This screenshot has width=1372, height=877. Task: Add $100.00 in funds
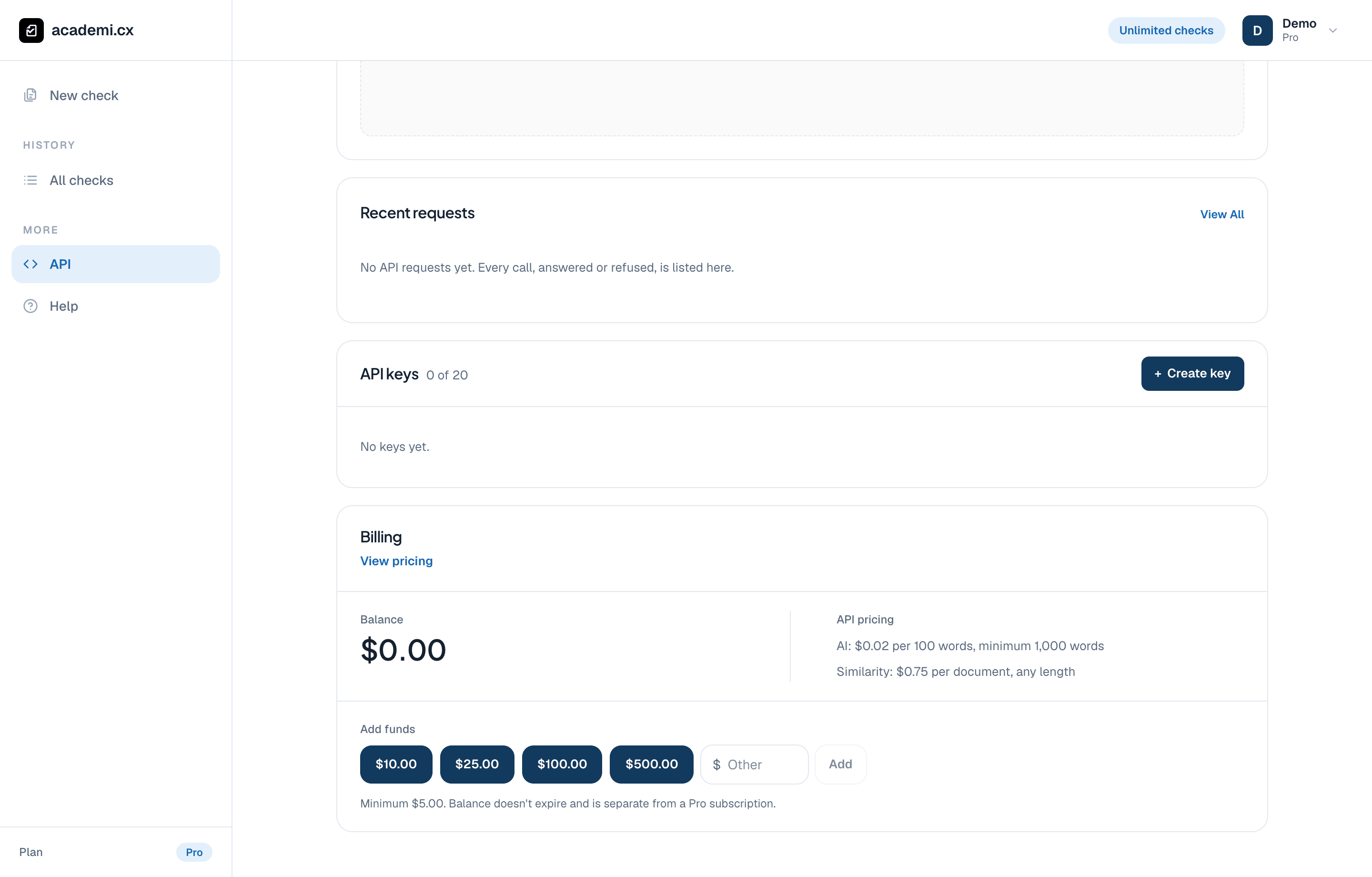(x=562, y=764)
